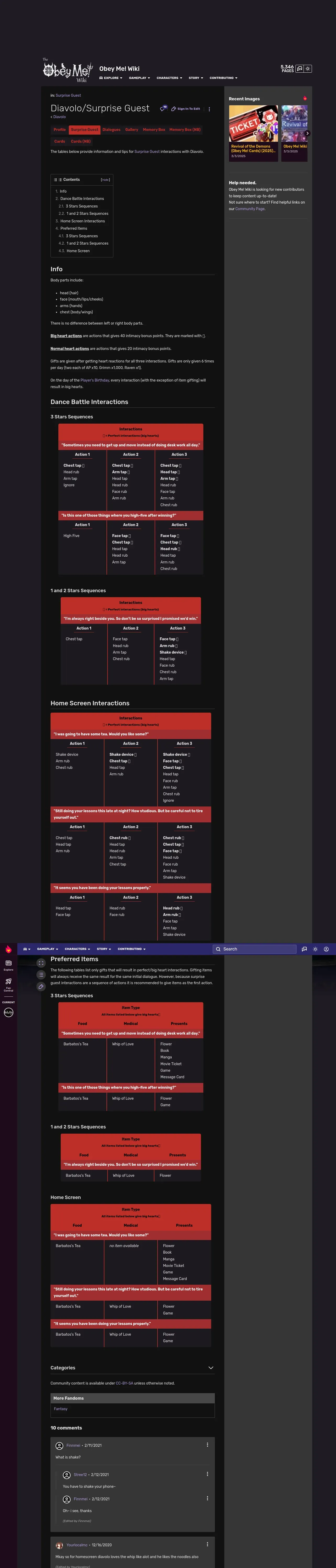Open the three-dot page actions menu
The height and width of the screenshot is (1568, 336).
point(209,109)
